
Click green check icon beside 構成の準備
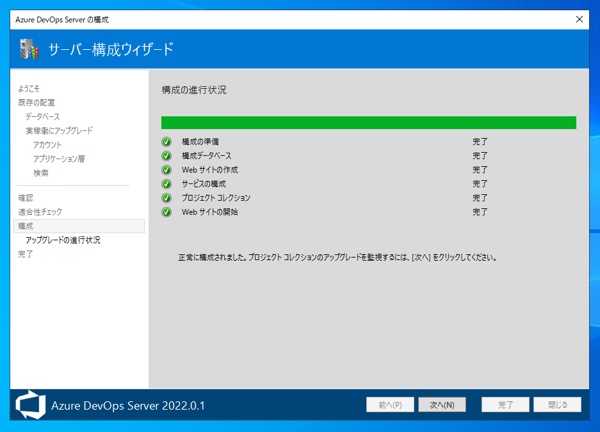[x=166, y=142]
